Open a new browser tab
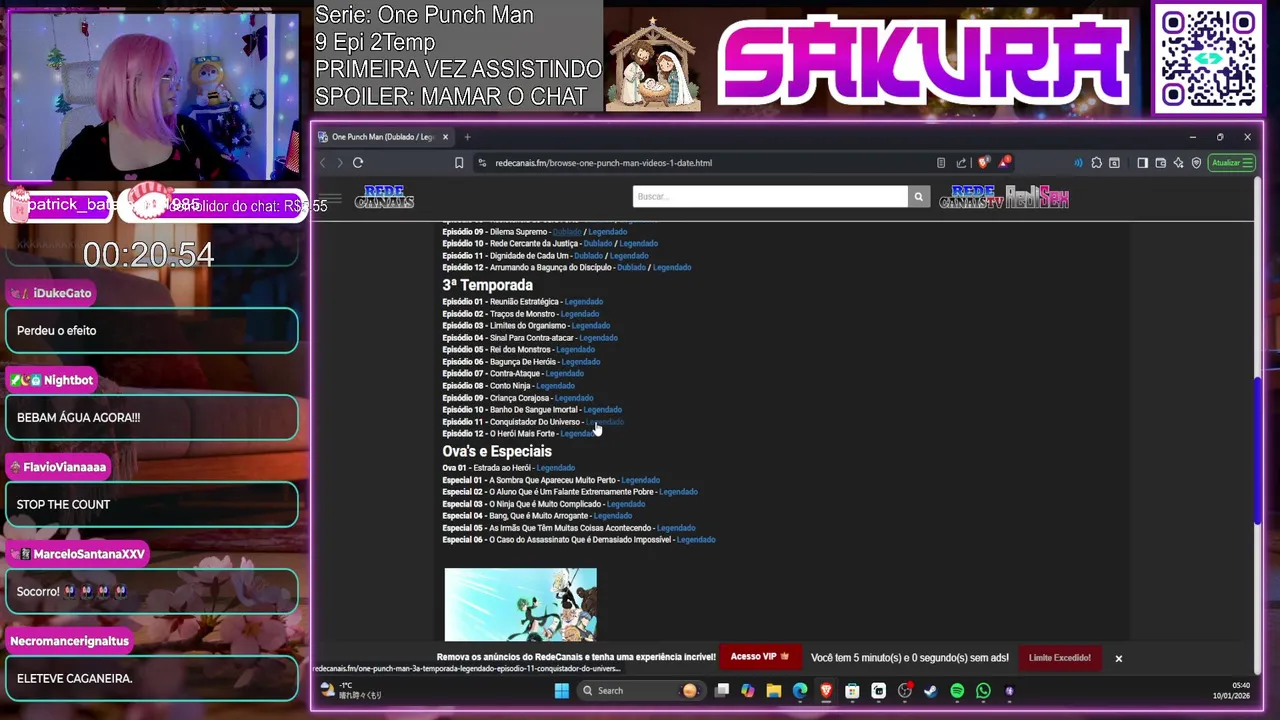The image size is (1280, 720). [x=467, y=137]
